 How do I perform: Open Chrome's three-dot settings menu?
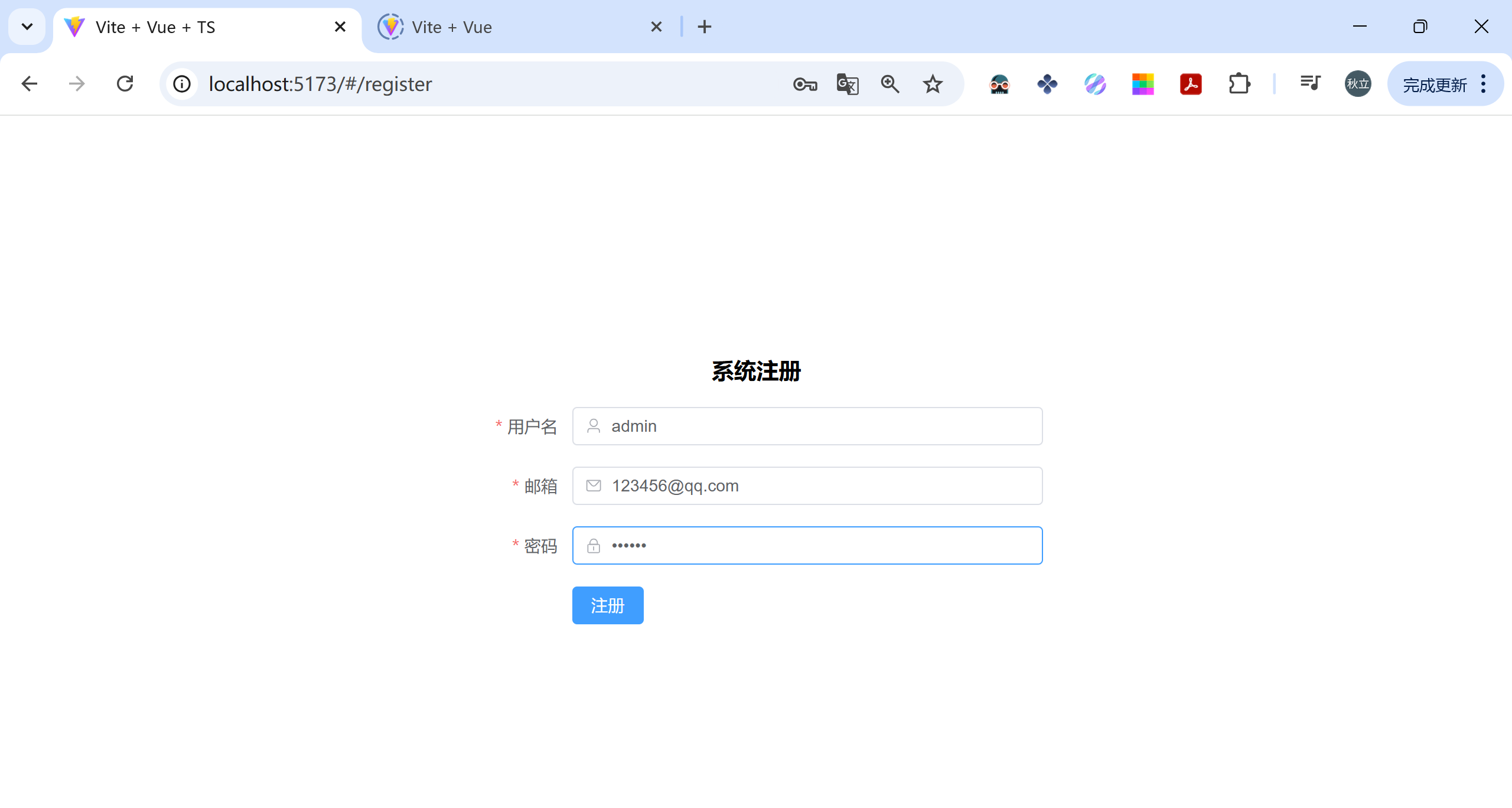(1484, 84)
